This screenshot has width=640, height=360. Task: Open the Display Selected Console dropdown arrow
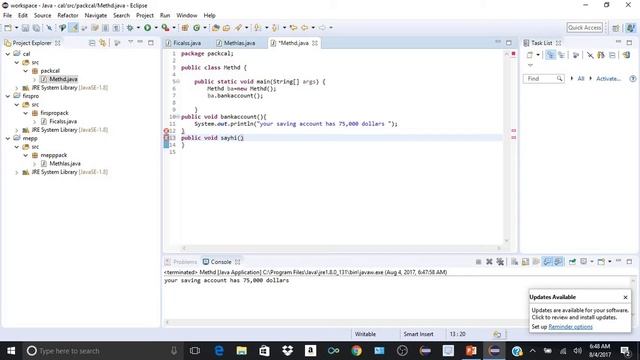coord(591,262)
